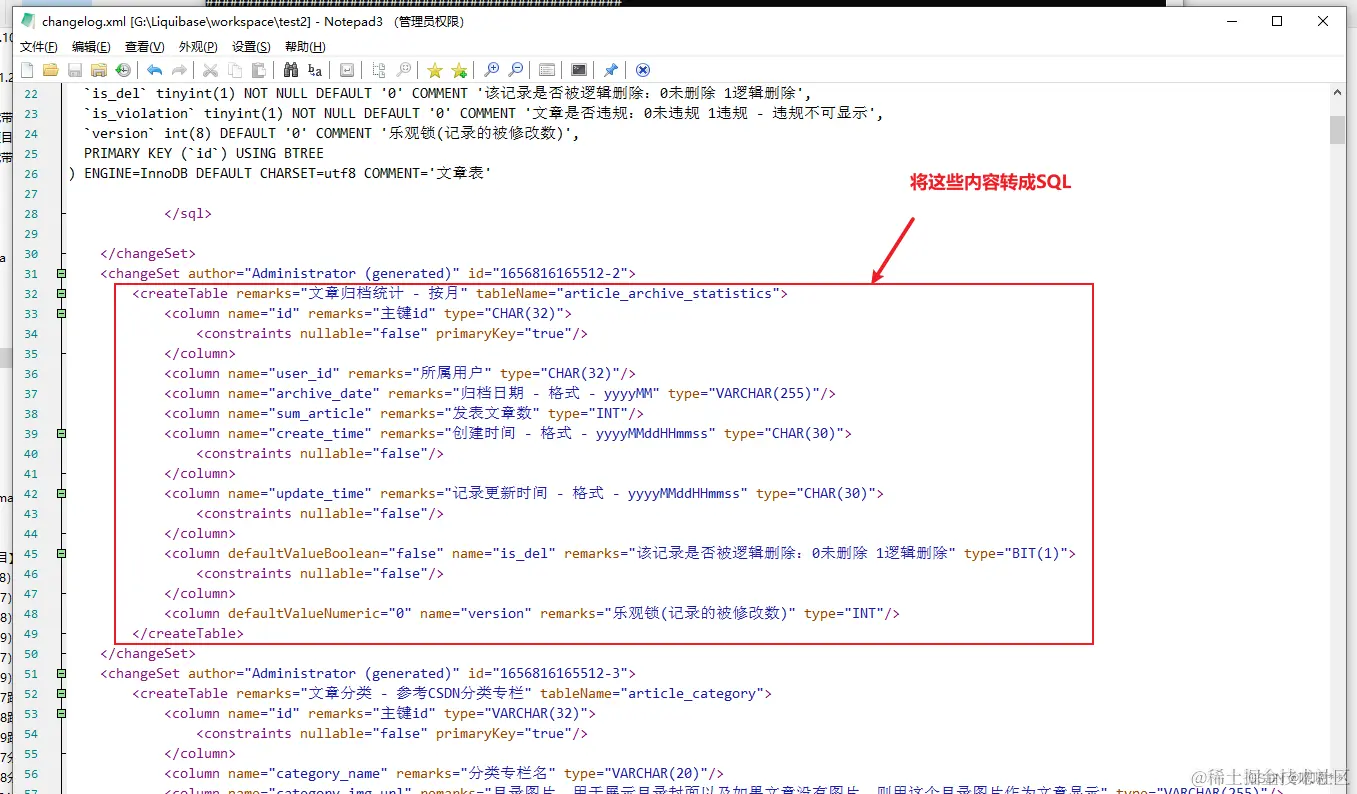Viewport: 1357px width, 794px height.
Task: Click the Notepad3 title bar app icon
Action: (29, 21)
